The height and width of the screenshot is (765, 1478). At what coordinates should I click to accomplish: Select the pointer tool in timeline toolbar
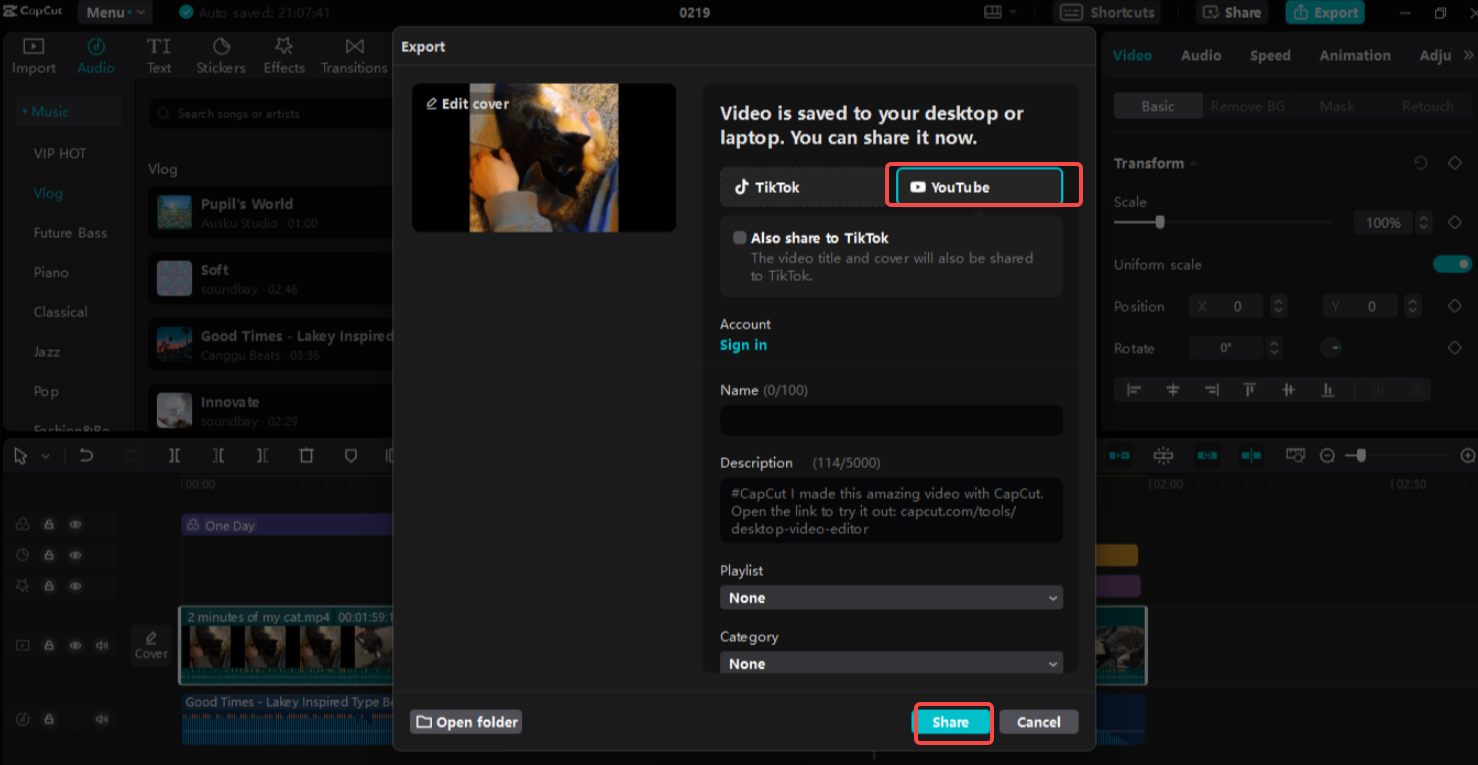click(x=20, y=456)
